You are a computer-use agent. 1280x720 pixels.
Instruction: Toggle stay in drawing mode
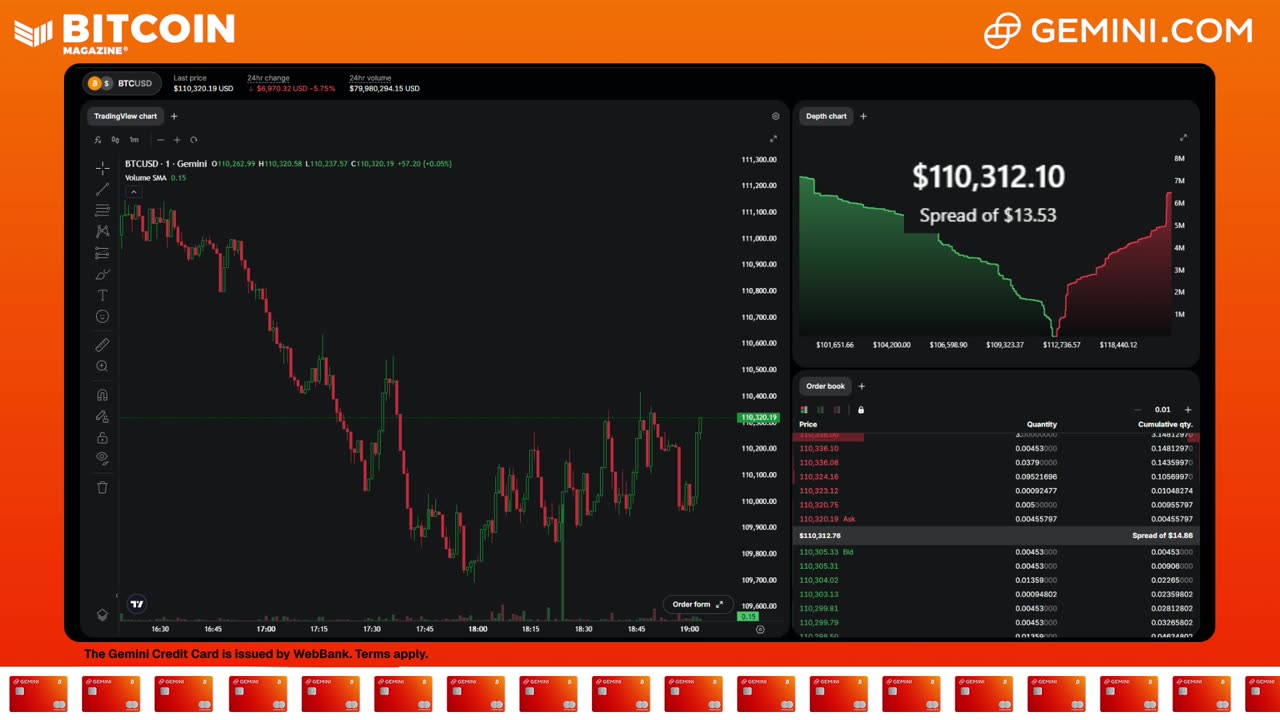coord(102,416)
